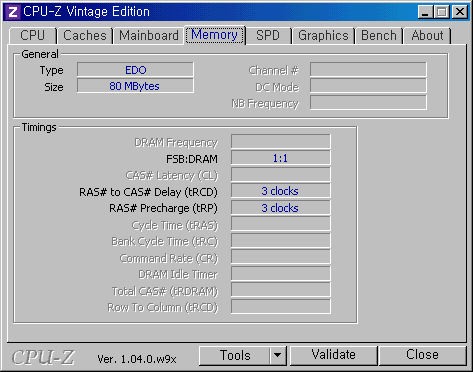Screen dimensions: 473x372
Task: Click the FSB:DRAM value 1:1
Action: (x=281, y=158)
